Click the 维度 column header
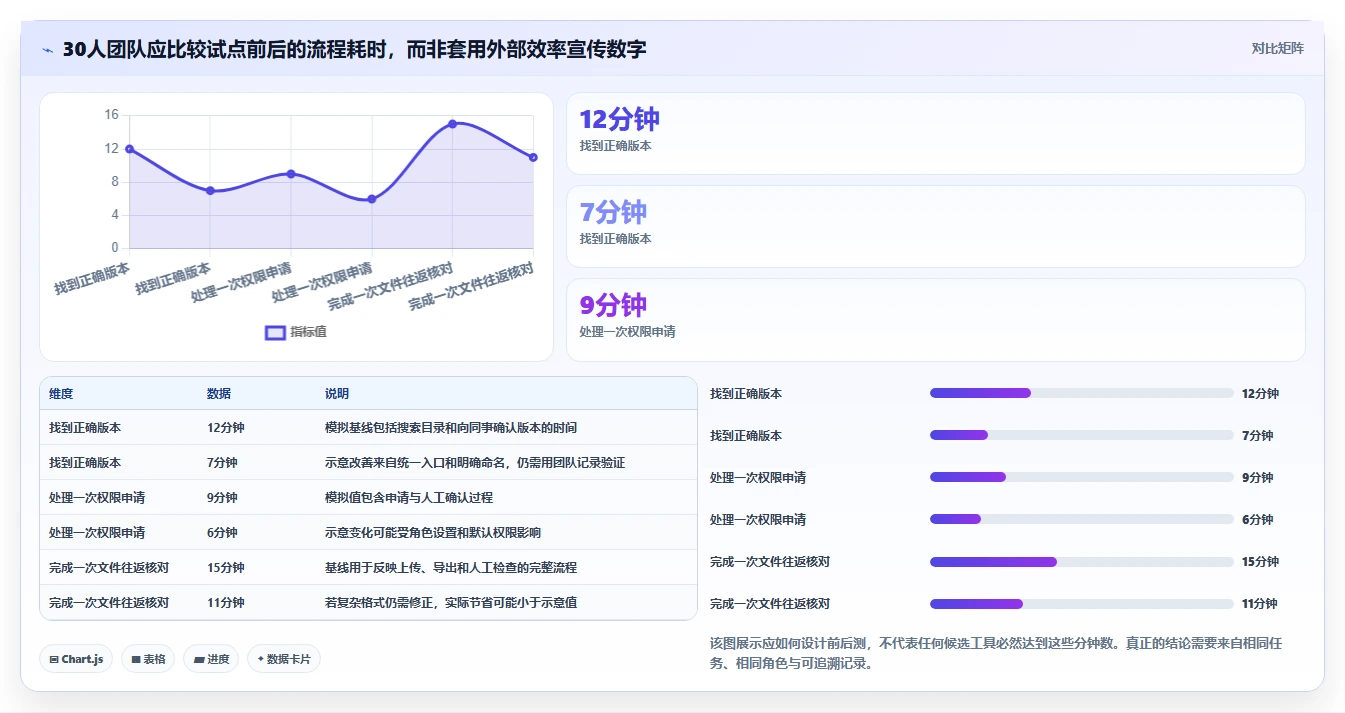This screenshot has width=1345, height=713. pos(61,394)
